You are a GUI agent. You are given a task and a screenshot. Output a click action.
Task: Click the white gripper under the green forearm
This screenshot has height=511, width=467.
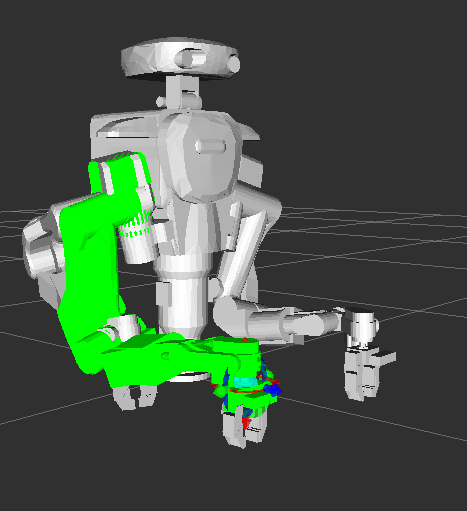click(135, 397)
